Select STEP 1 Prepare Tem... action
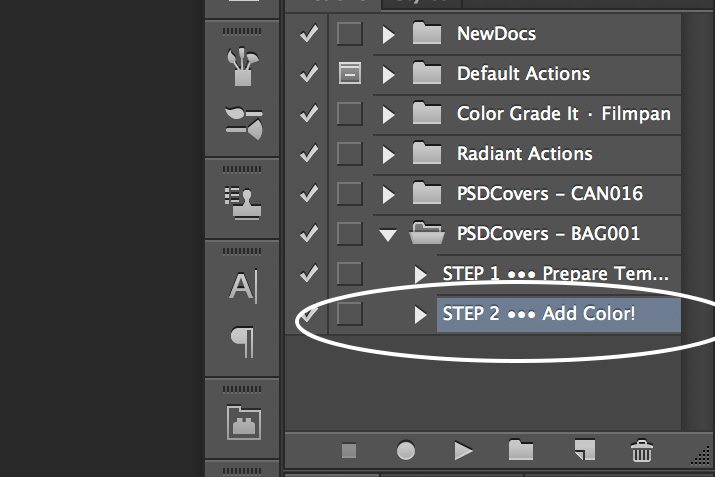715x477 pixels. click(556, 274)
